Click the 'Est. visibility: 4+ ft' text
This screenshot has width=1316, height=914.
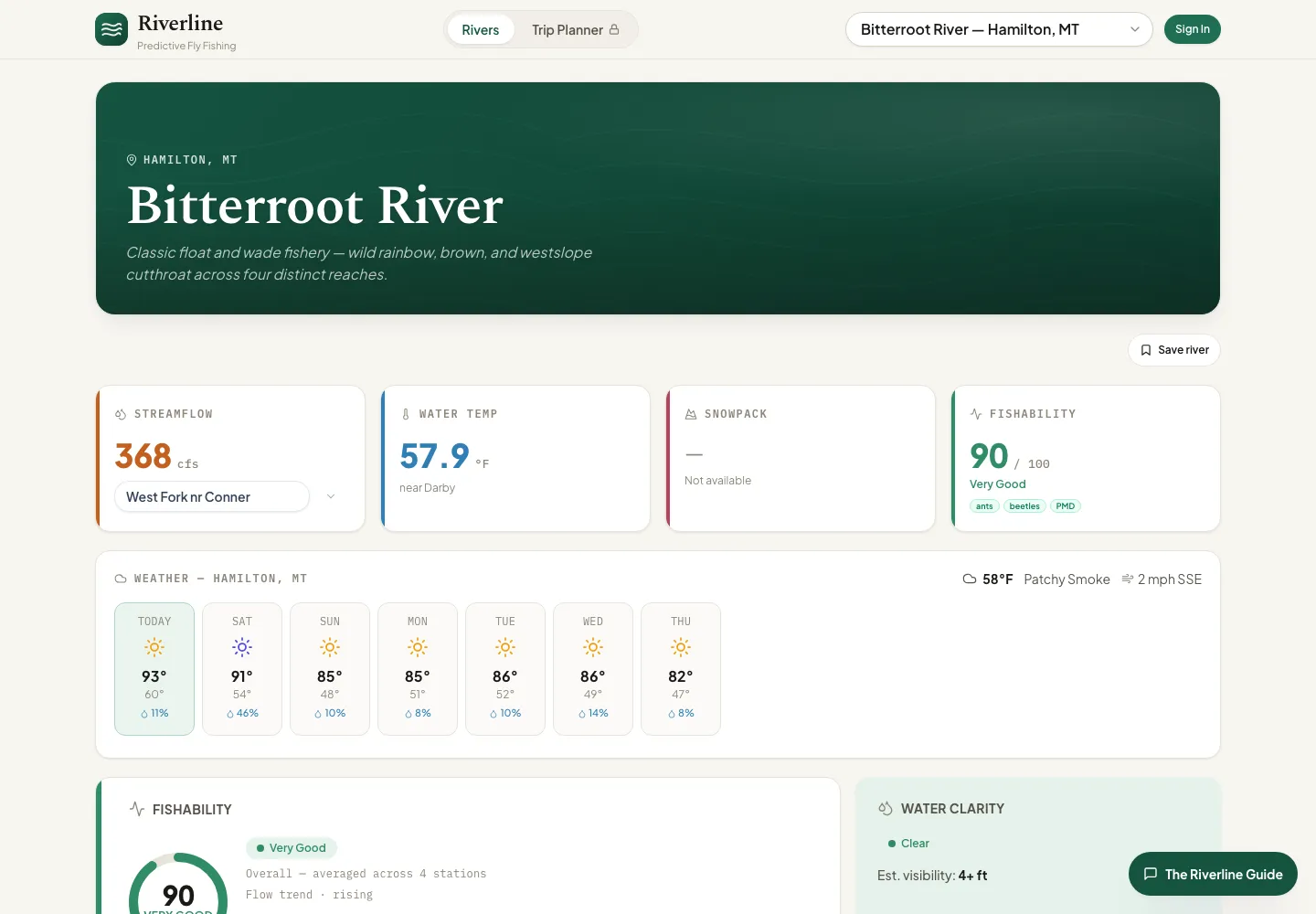click(x=932, y=876)
